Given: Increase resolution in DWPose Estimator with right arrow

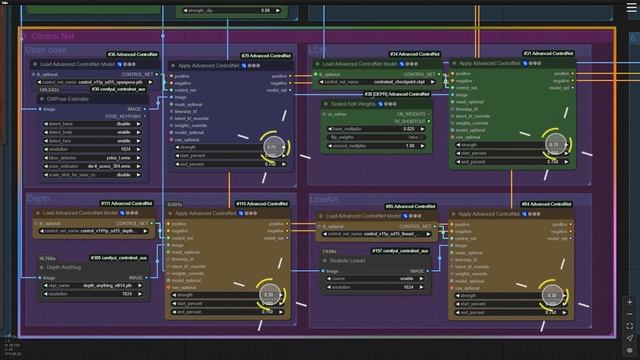Looking at the screenshot, I should click(x=138, y=149).
